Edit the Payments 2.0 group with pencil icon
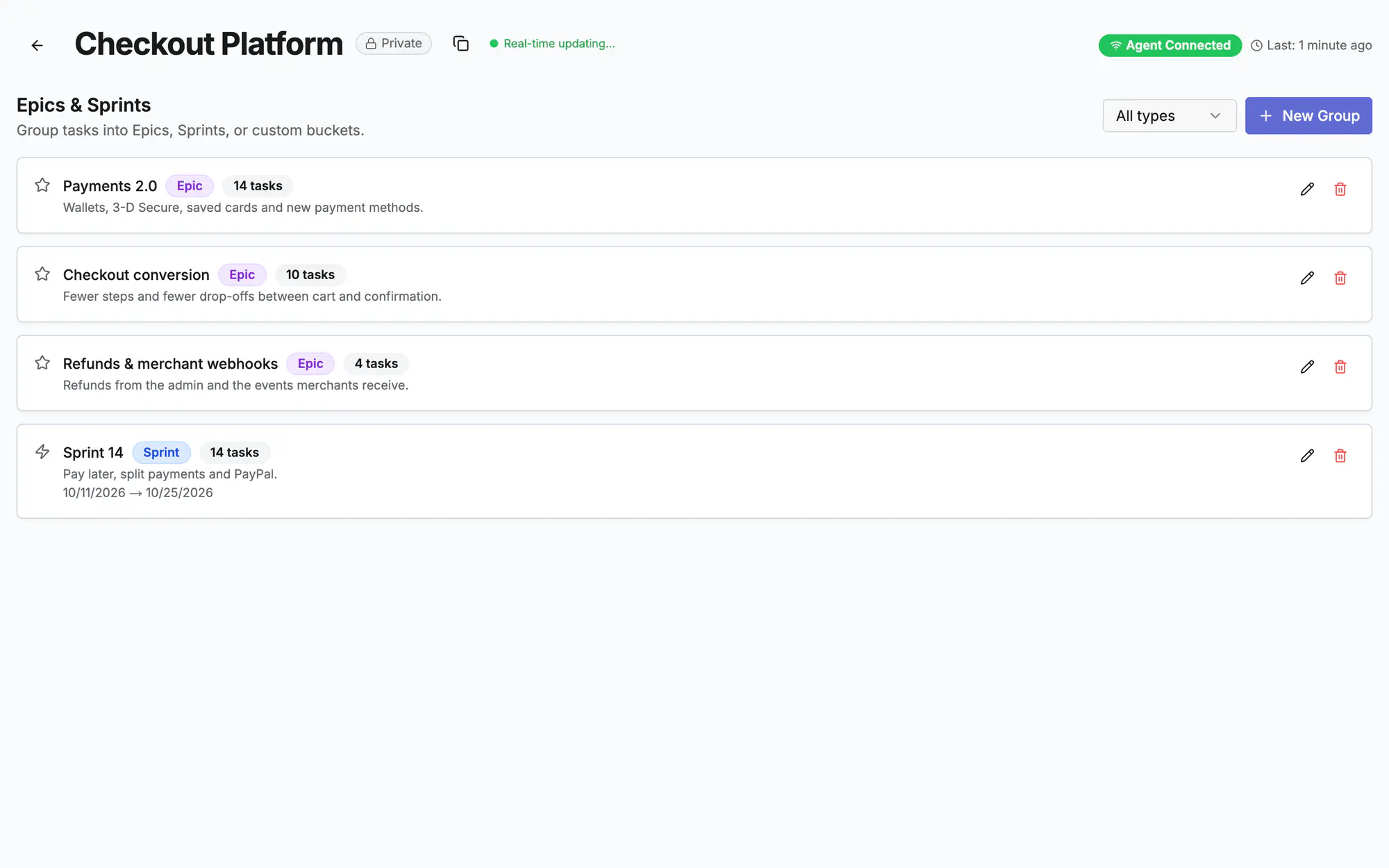 [1307, 189]
